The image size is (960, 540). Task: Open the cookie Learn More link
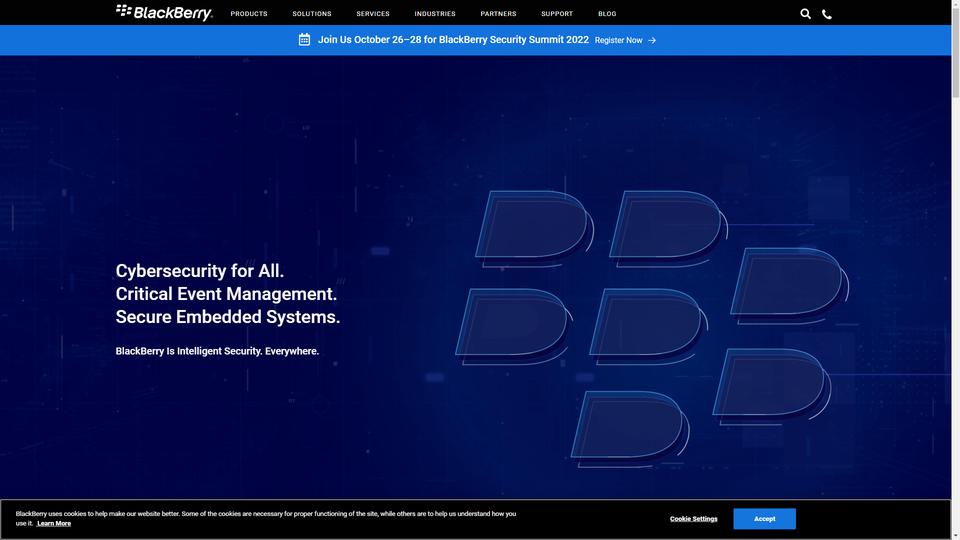click(x=54, y=523)
